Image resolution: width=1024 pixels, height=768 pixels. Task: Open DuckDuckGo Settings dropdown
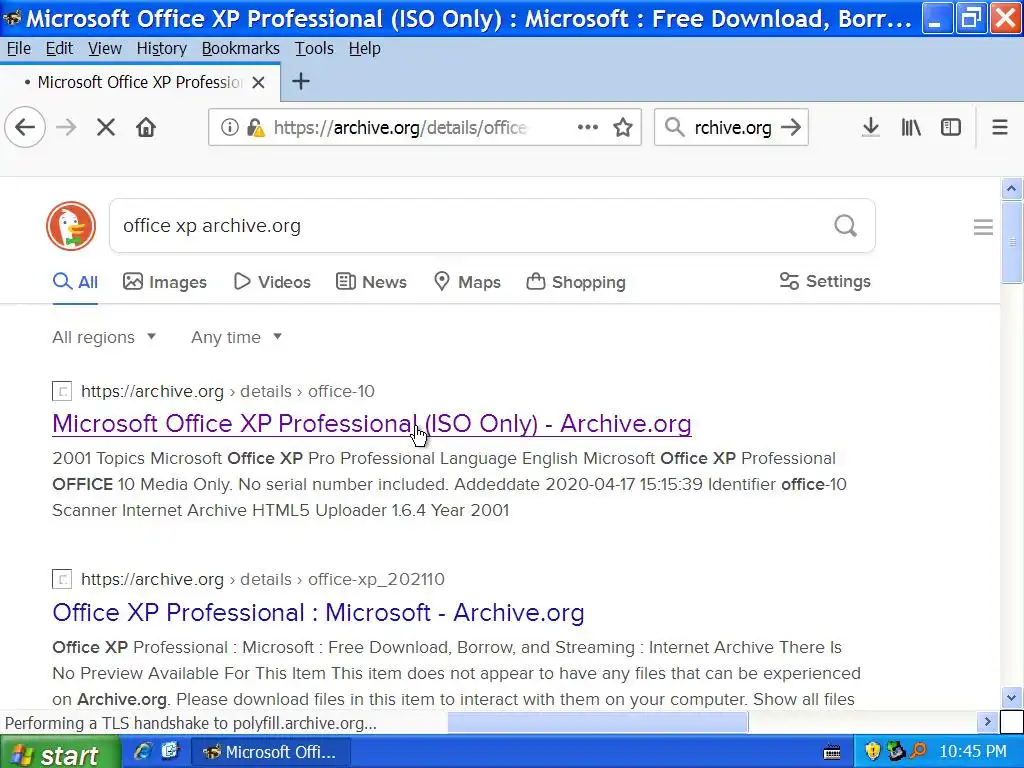(x=825, y=281)
